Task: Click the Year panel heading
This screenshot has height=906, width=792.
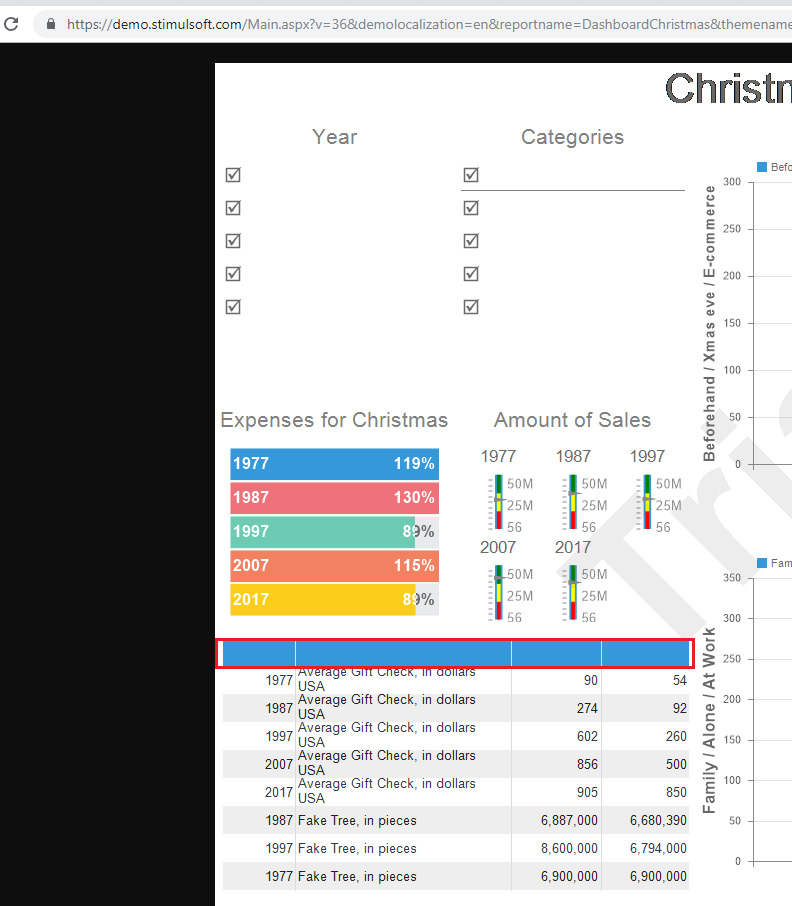Action: (334, 137)
